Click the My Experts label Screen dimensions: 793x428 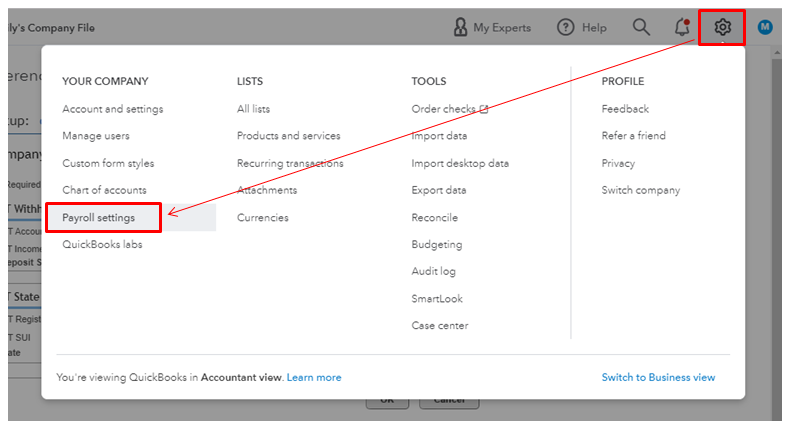(502, 28)
